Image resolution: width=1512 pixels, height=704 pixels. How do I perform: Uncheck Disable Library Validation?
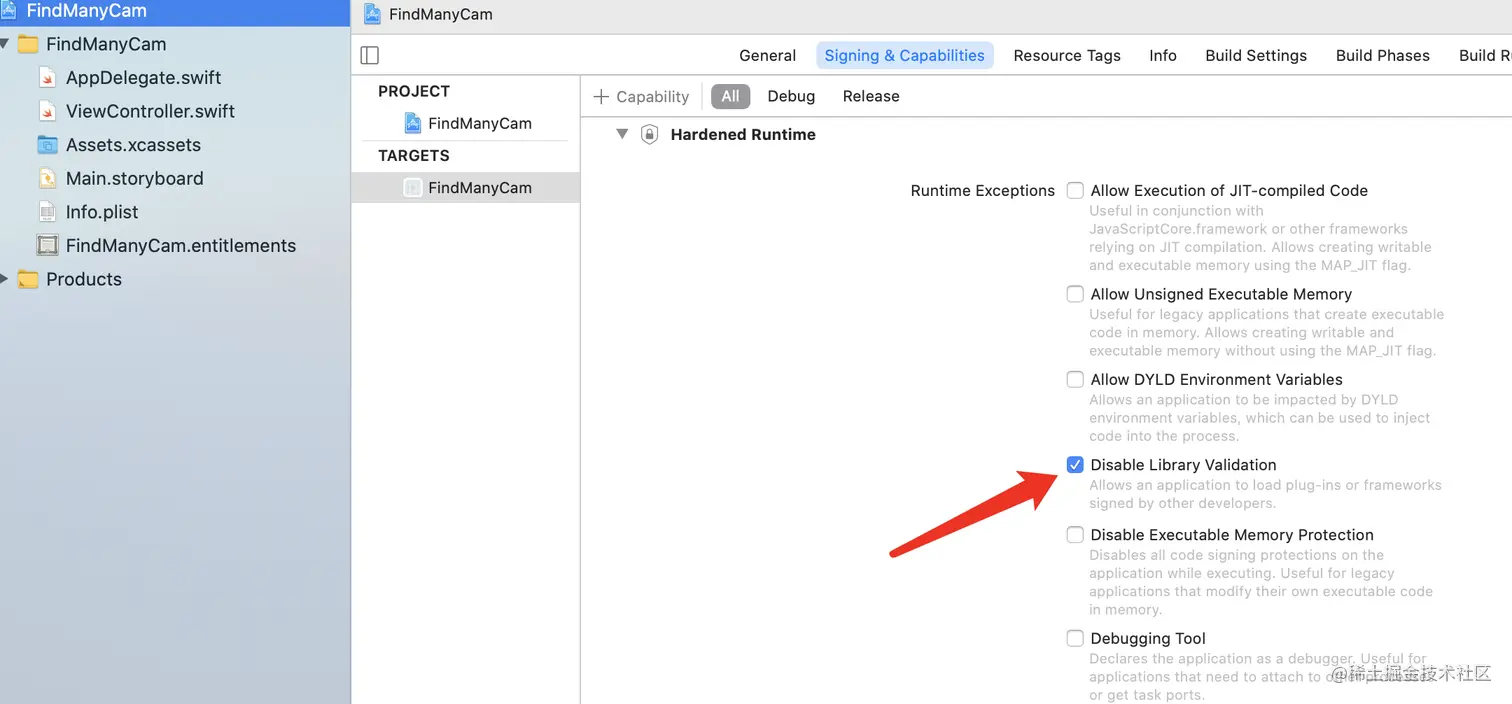click(1075, 464)
